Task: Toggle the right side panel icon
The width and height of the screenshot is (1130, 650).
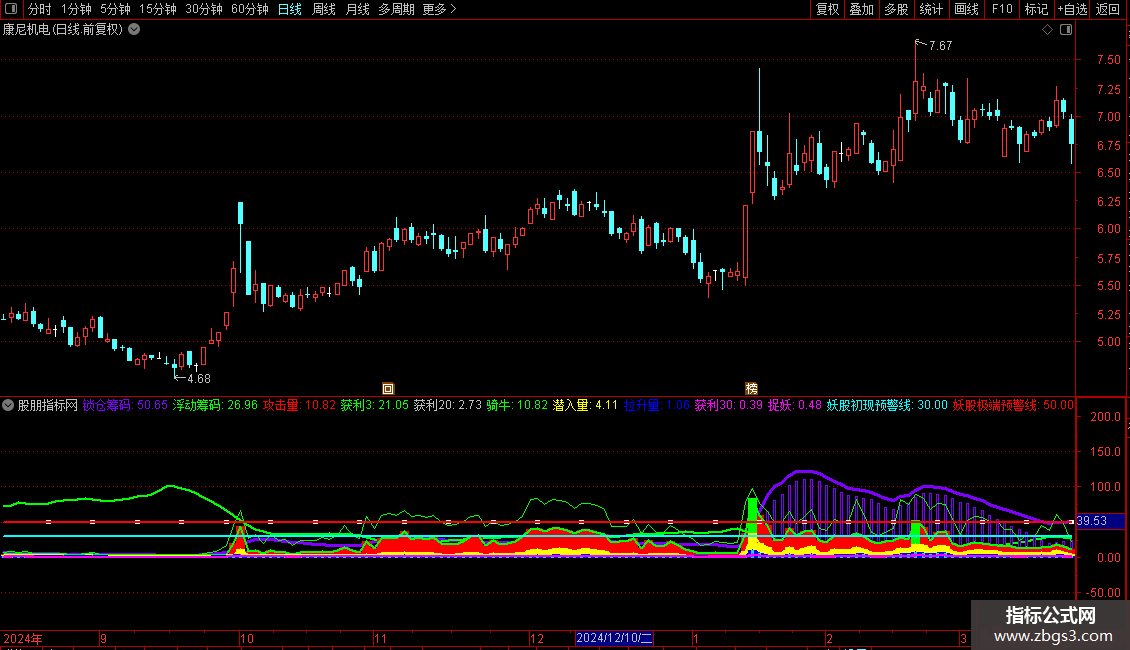Action: click(x=1066, y=30)
